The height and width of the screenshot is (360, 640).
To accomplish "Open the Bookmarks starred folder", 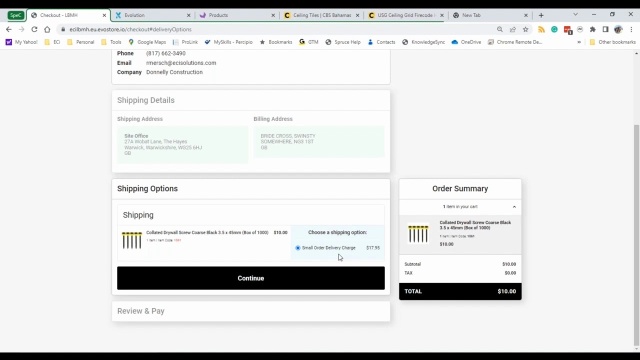I will [276, 42].
